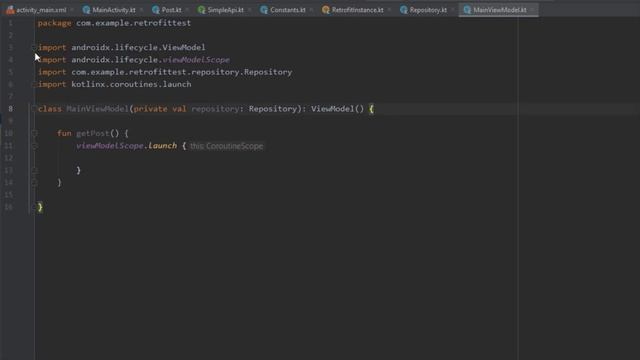Switch to the RetrofitInstance.kt tab
This screenshot has width=640, height=360.
pyautogui.click(x=357, y=10)
